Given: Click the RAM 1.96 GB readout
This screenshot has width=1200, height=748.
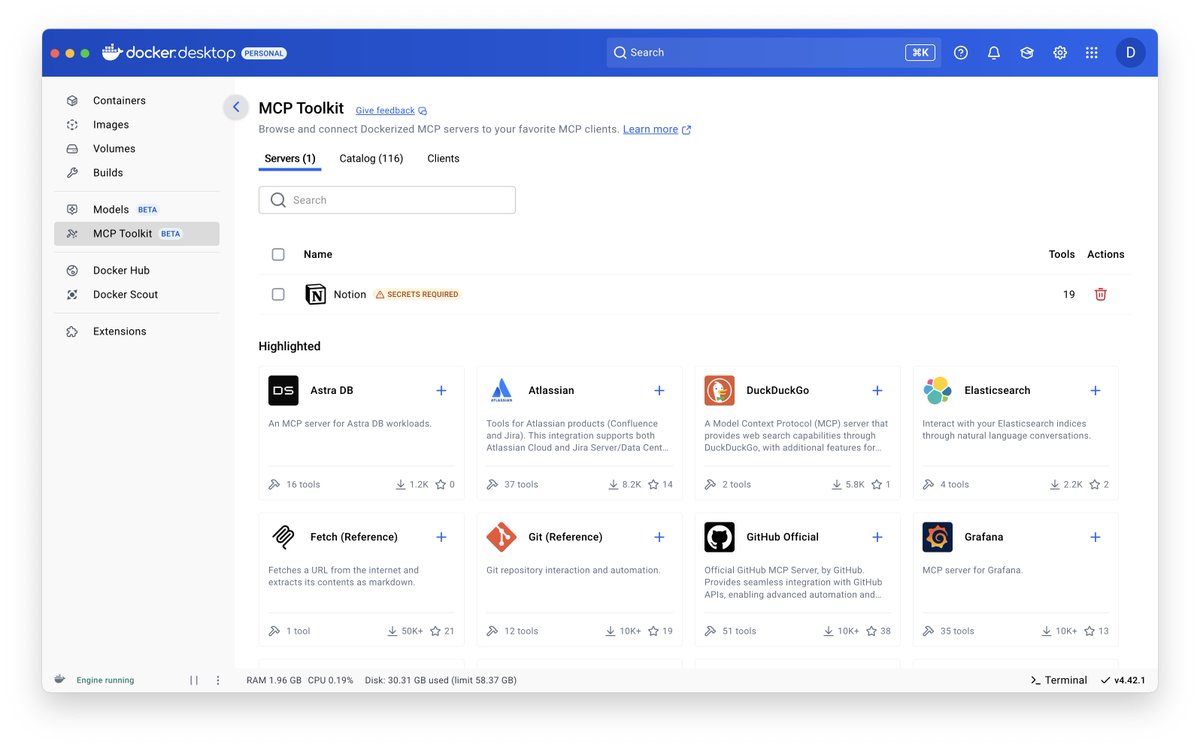Looking at the screenshot, I should 274,680.
